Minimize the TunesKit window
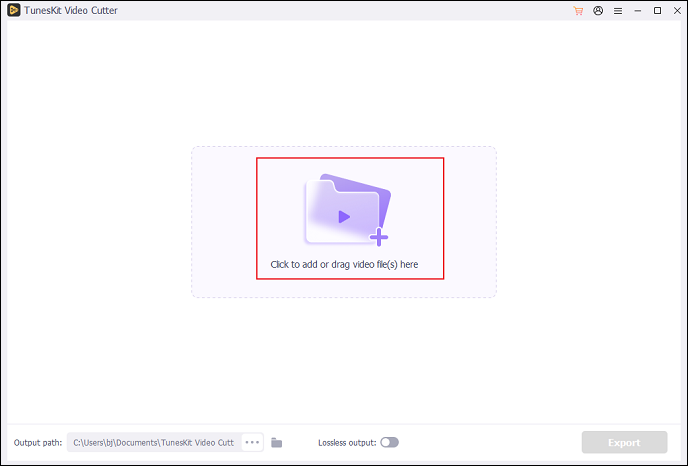This screenshot has width=688, height=466. coord(638,11)
